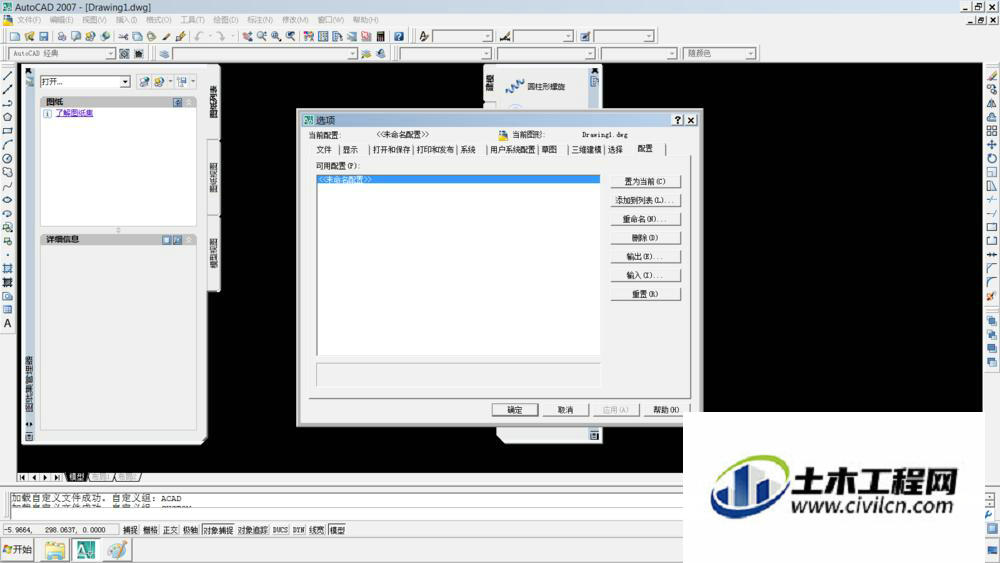1000x563 pixels.
Task: Toggle the 线宽 lineweight status button
Action: [317, 530]
